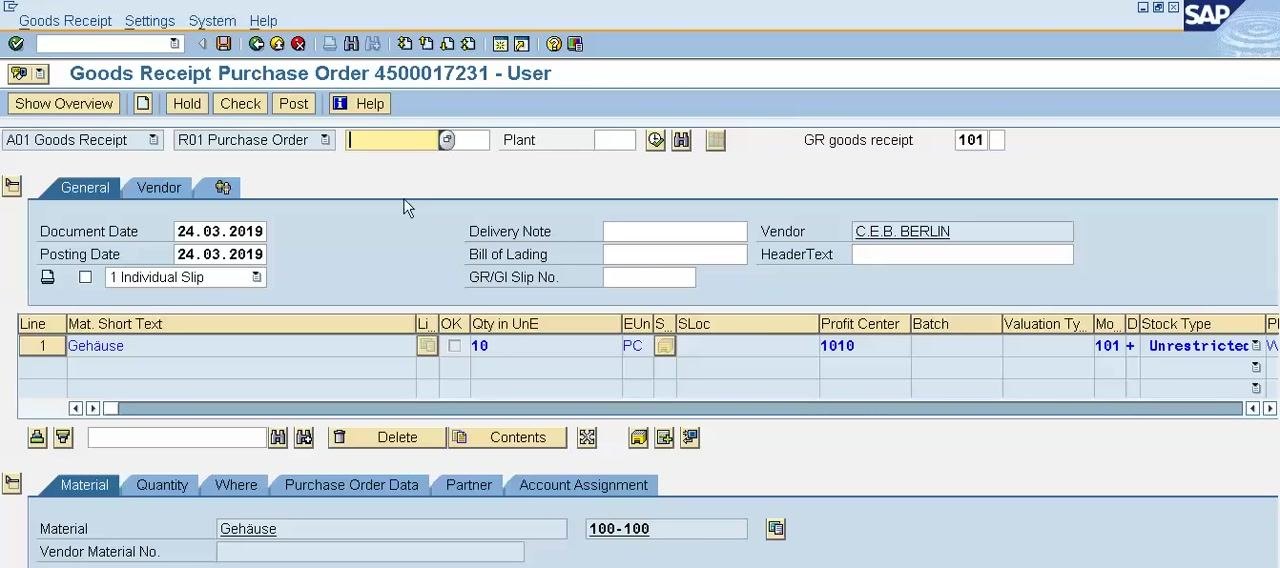
Task: Open the Account Assignment tab
Action: tap(583, 485)
